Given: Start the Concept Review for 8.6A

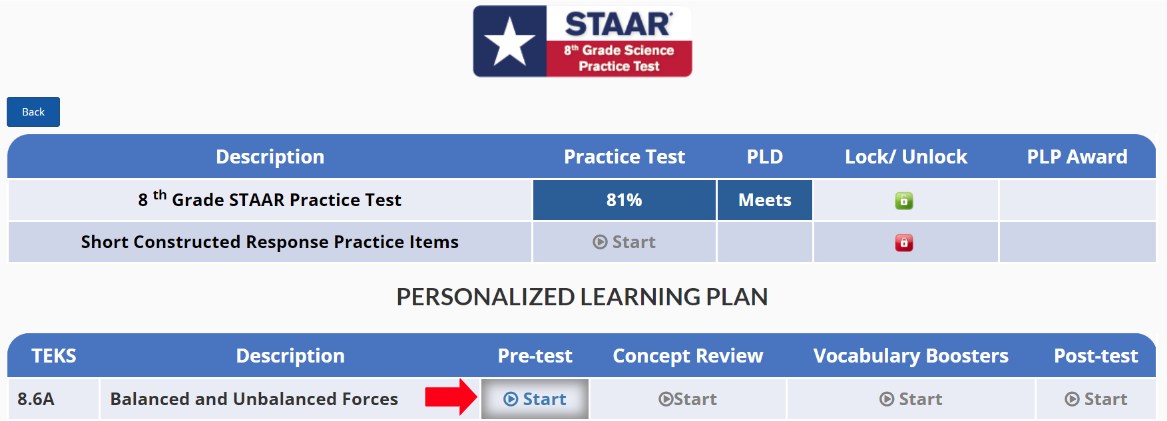Looking at the screenshot, I should [687, 399].
